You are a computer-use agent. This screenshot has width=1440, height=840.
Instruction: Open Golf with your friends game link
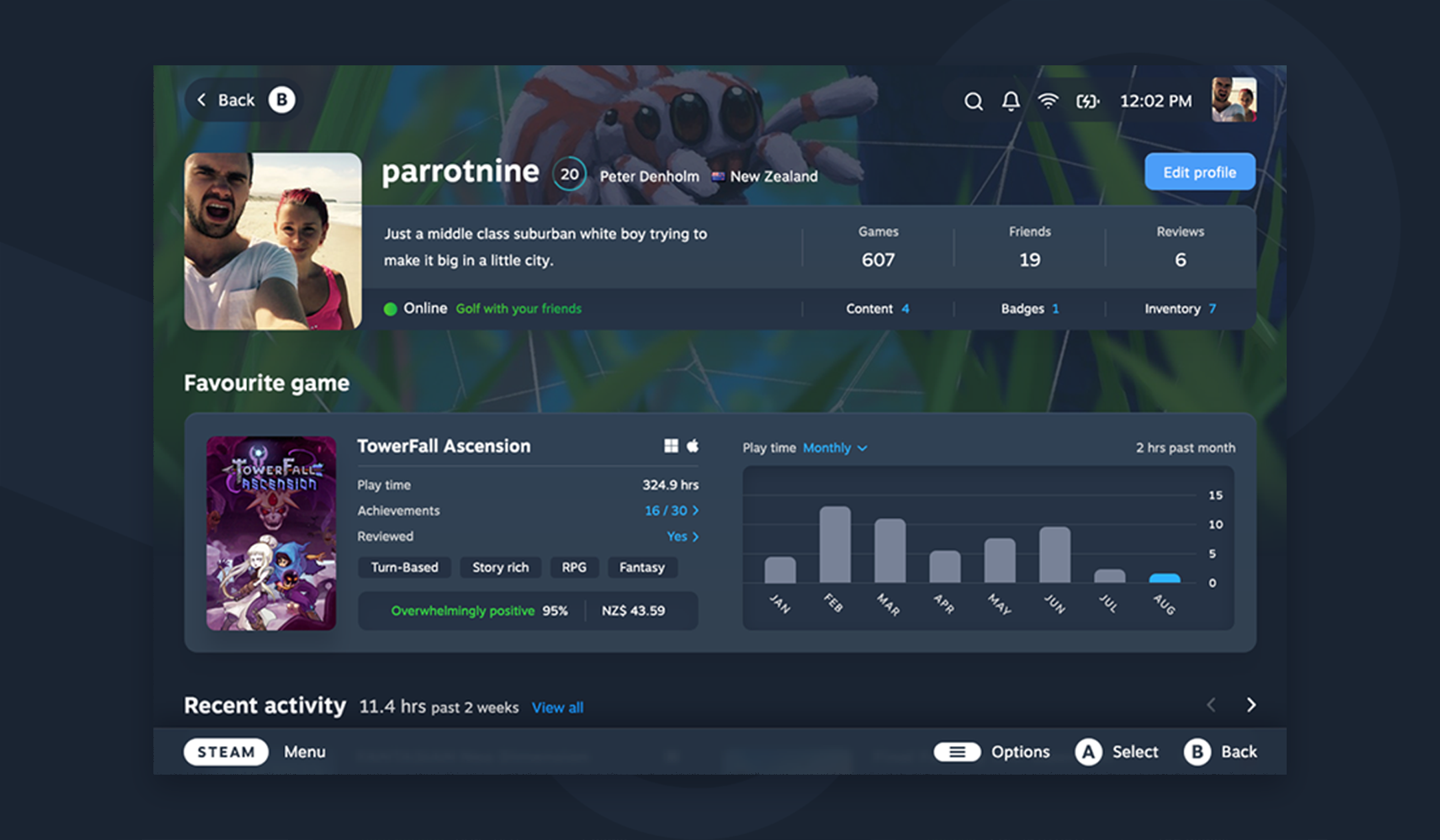pyautogui.click(x=519, y=309)
